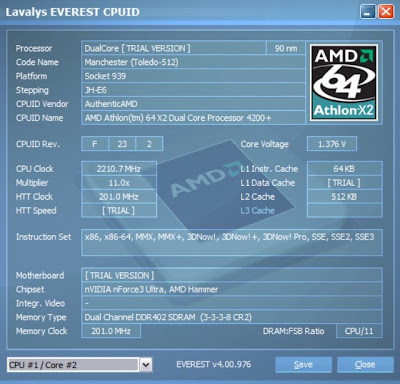Click the 'Core Voltage' label
400x384 pixels.
(265, 144)
